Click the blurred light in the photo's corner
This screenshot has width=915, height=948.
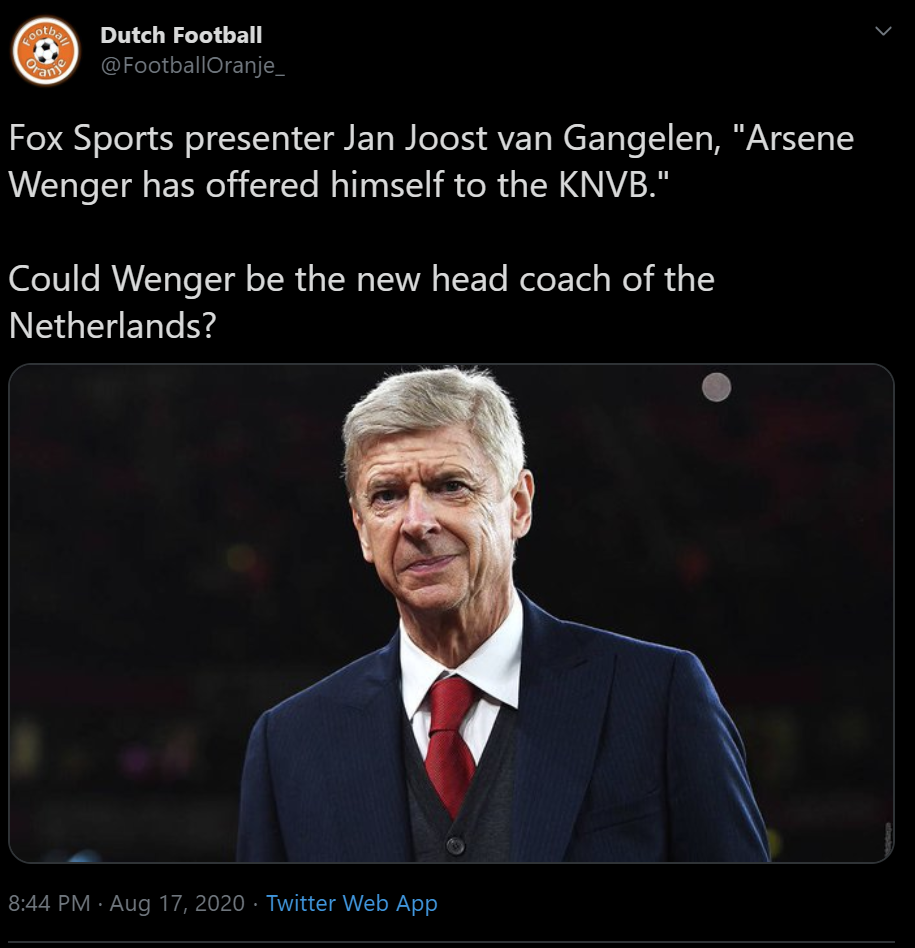point(717,387)
